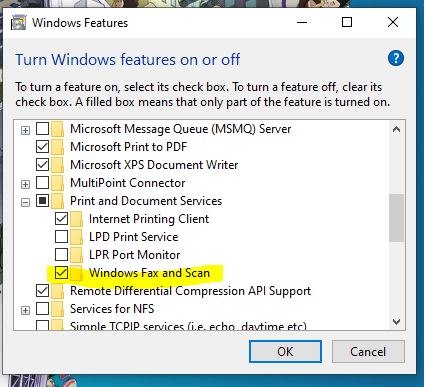Minimize the Windows Features dialog
Image resolution: width=424 pixels, height=387 pixels.
(x=302, y=22)
